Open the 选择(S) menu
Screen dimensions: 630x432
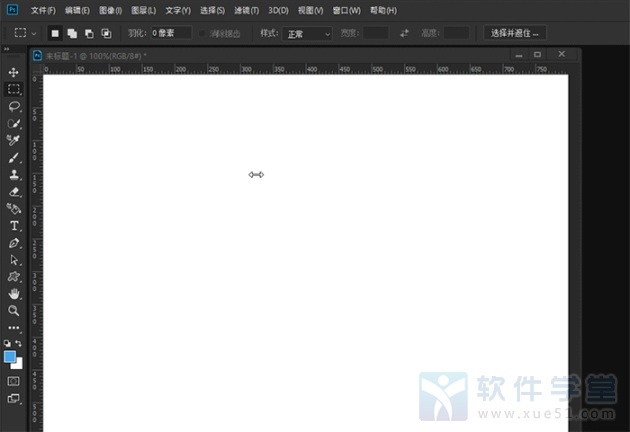coord(213,10)
